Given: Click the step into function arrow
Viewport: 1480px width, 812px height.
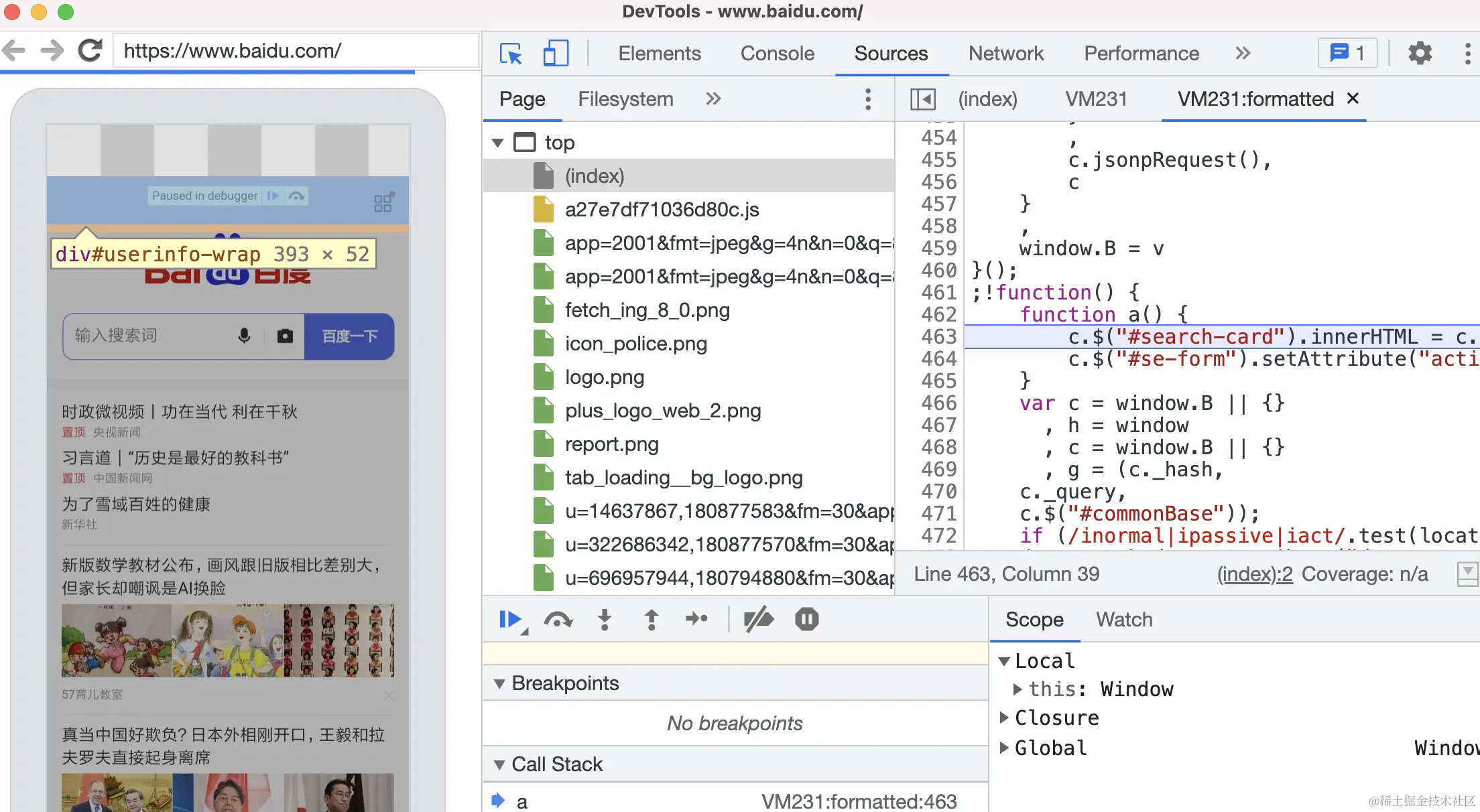Looking at the screenshot, I should click(x=605, y=619).
